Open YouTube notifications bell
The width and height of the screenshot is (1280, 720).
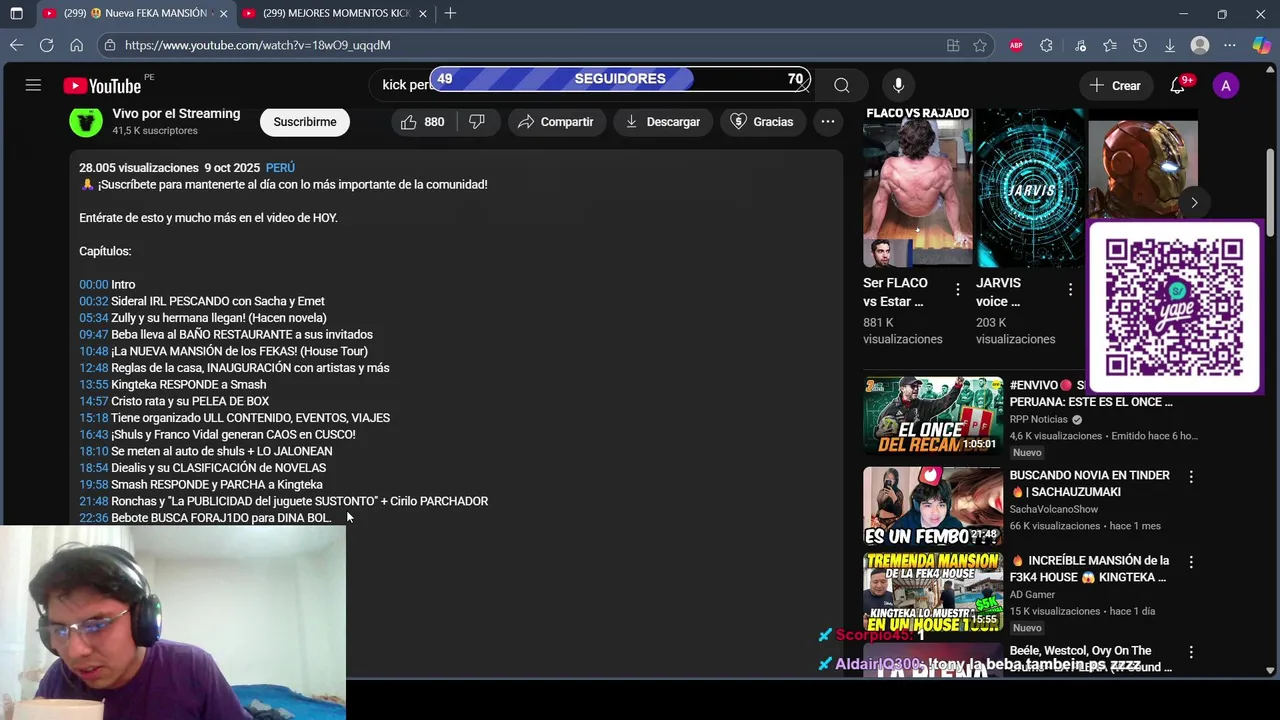click(x=1178, y=85)
